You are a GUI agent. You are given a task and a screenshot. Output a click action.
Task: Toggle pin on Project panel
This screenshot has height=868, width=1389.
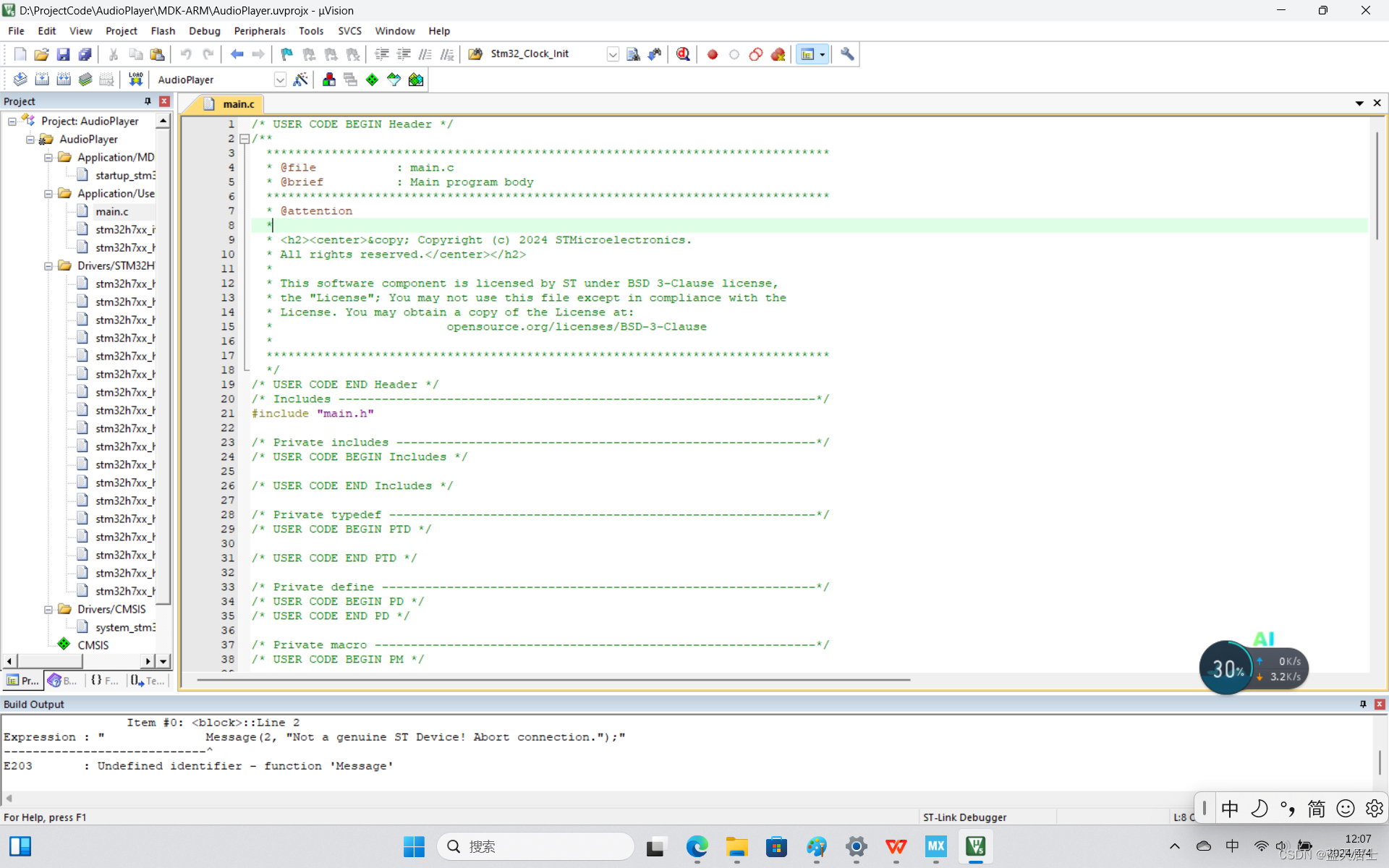(x=148, y=101)
